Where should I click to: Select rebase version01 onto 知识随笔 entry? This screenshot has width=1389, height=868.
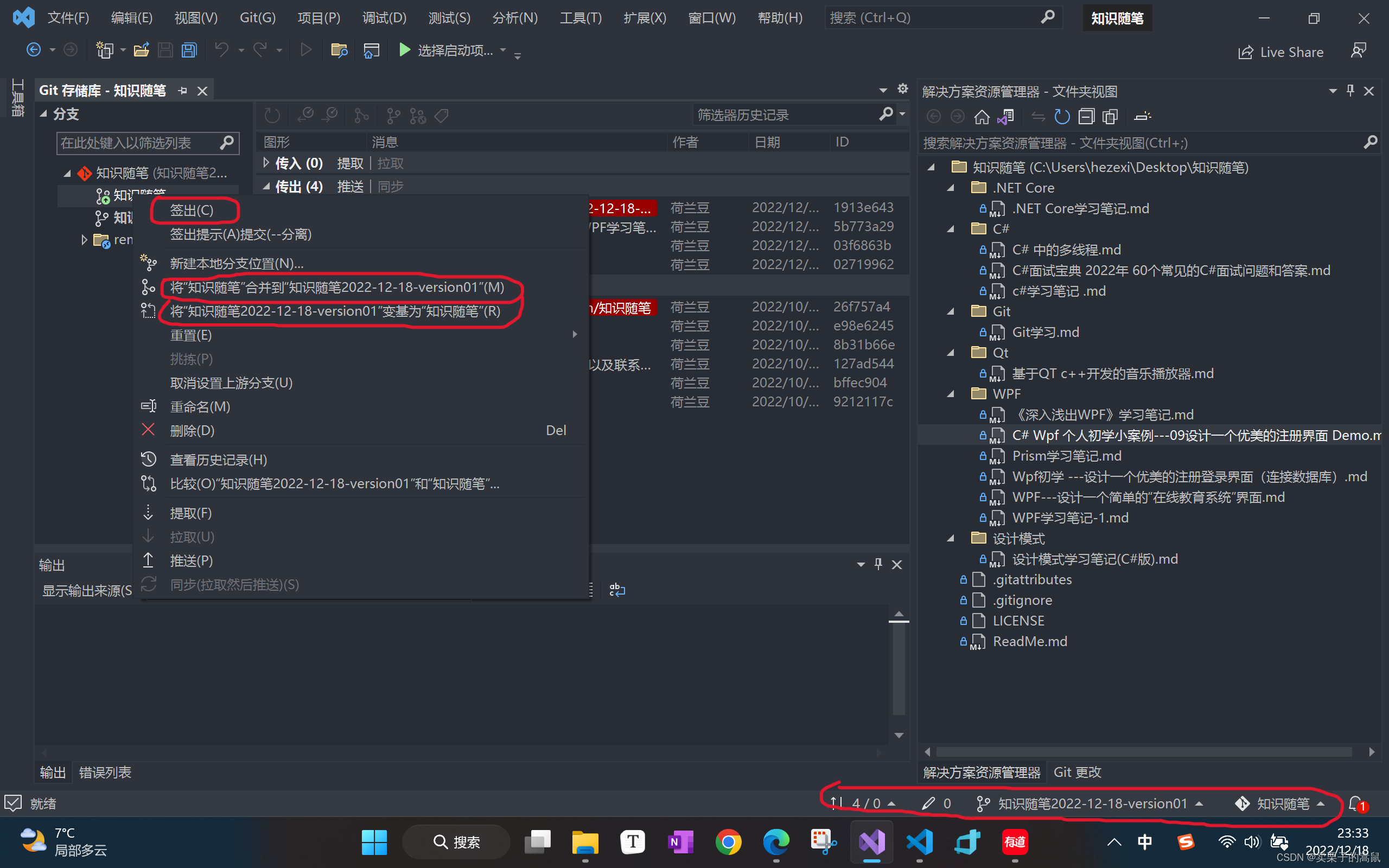coord(335,311)
